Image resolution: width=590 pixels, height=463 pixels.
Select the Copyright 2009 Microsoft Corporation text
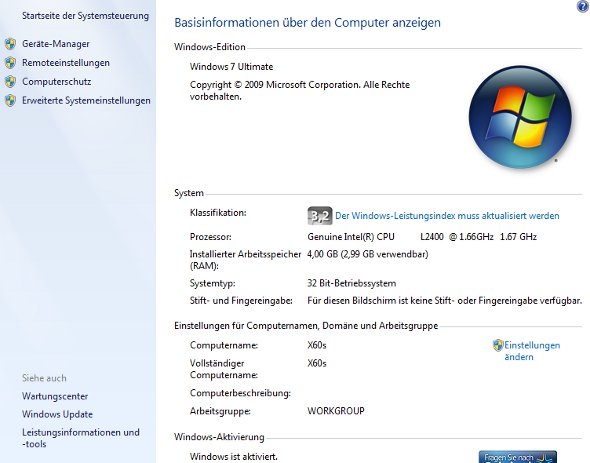coord(300,90)
